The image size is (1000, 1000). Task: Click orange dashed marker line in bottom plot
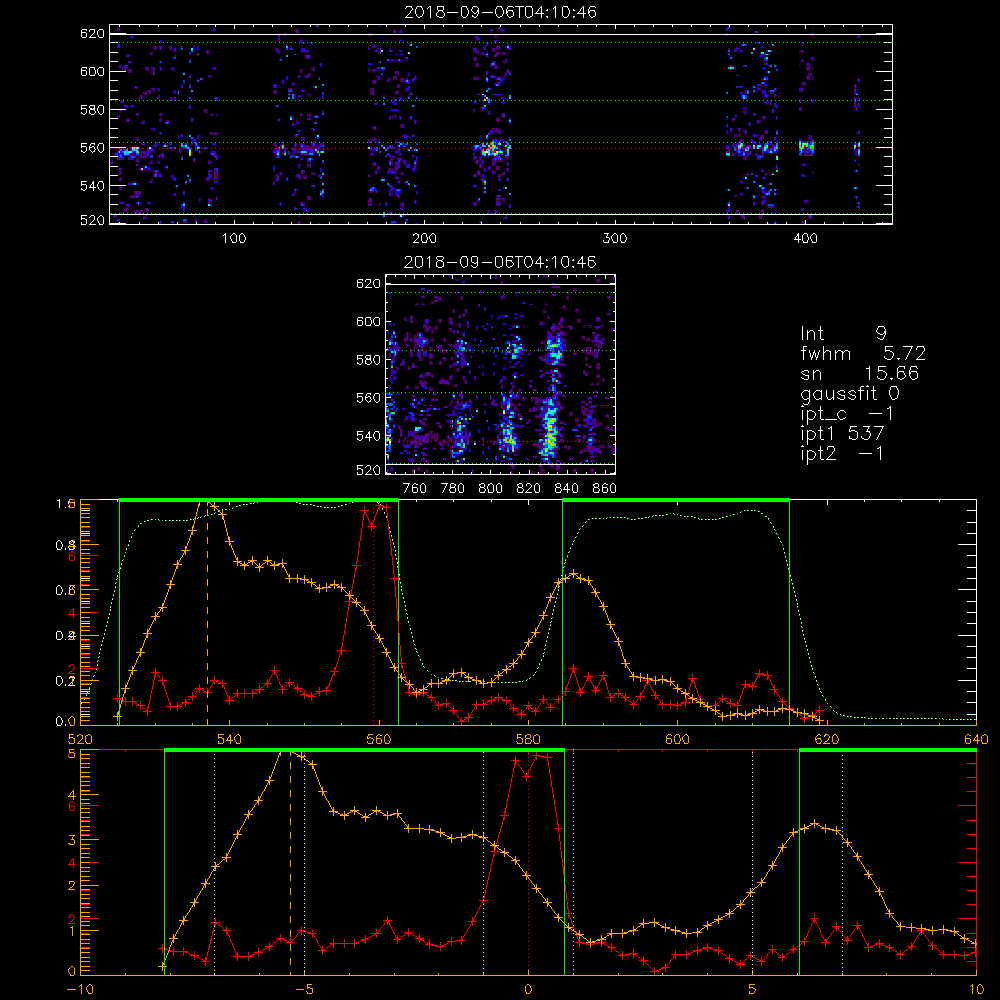291,862
